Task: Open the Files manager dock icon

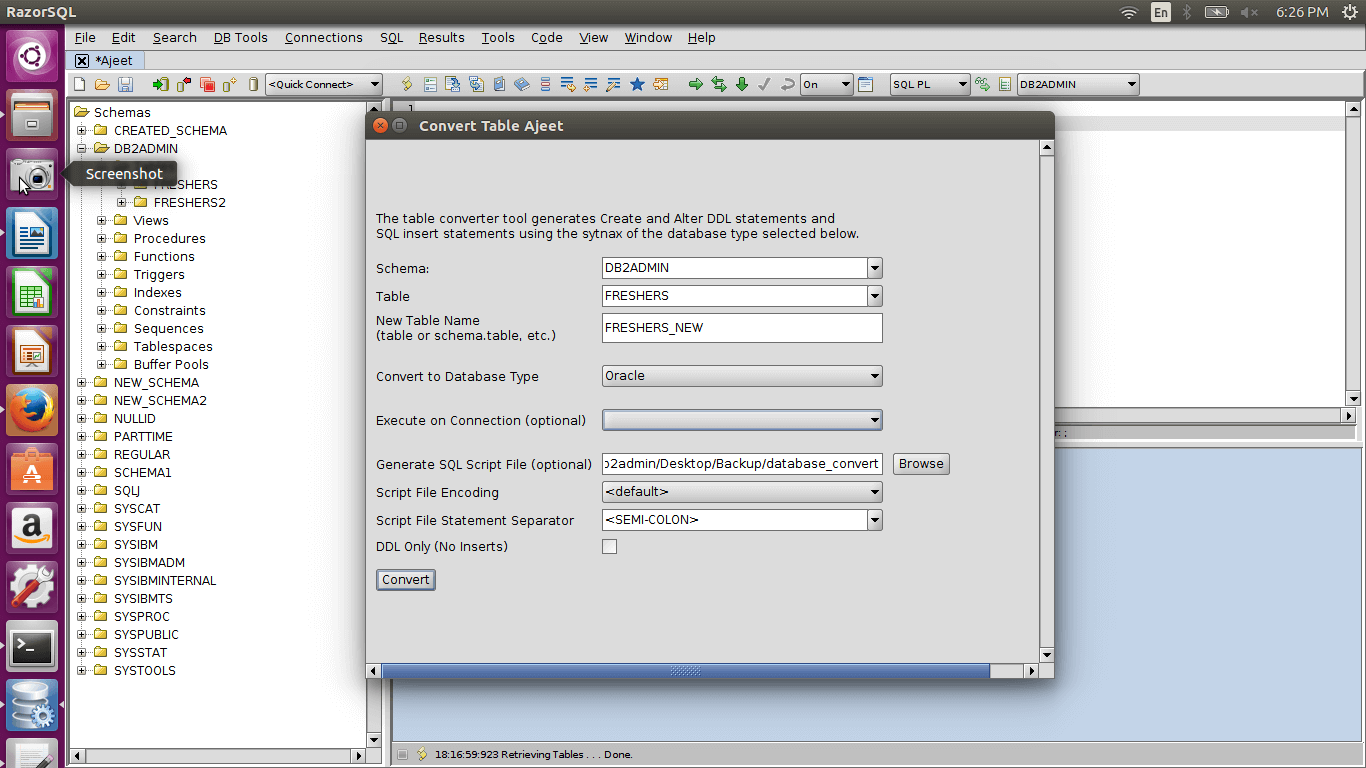Action: coord(33,114)
